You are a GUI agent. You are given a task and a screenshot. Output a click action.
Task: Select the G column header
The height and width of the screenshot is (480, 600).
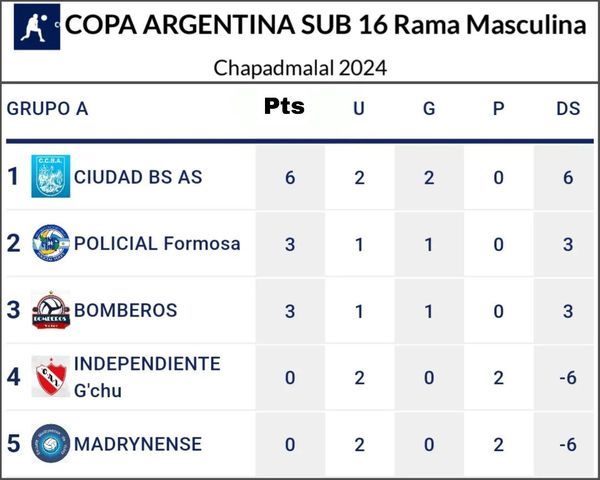point(429,108)
